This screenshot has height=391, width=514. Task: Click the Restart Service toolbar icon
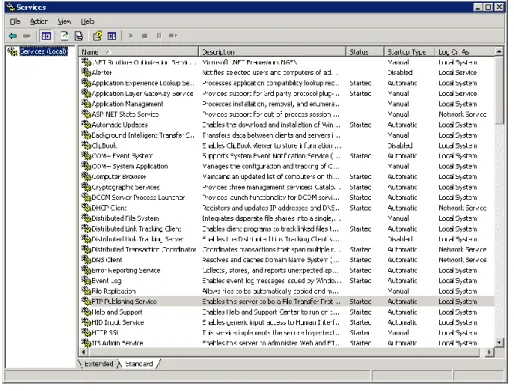pos(173,36)
